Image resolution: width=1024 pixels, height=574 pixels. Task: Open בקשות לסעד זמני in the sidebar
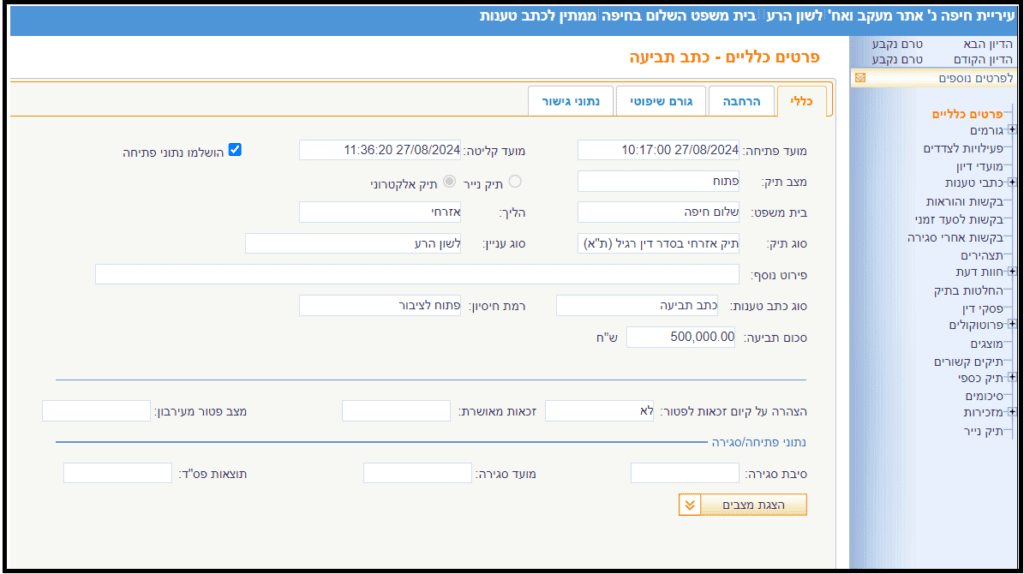coord(959,219)
